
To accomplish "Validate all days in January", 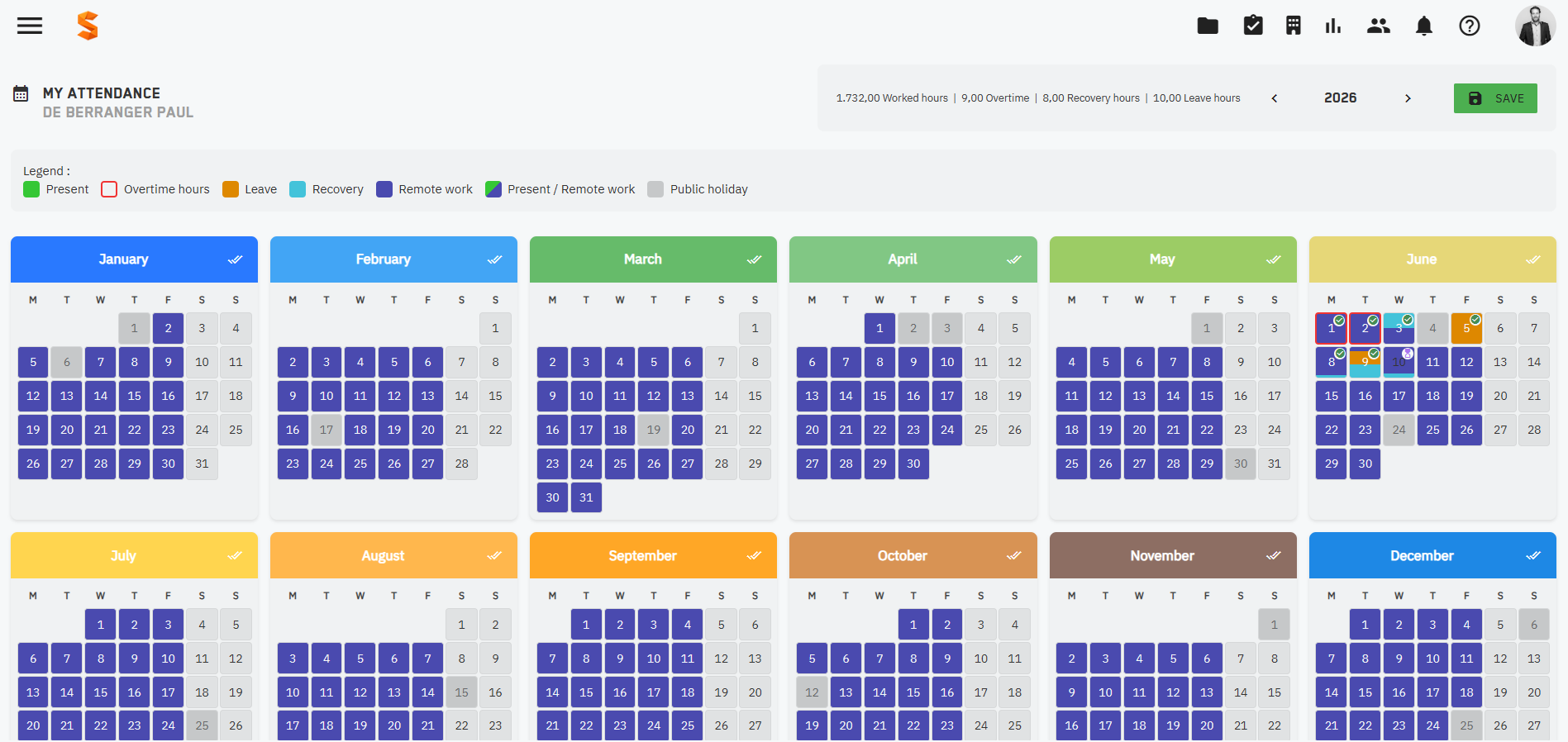I will (235, 259).
